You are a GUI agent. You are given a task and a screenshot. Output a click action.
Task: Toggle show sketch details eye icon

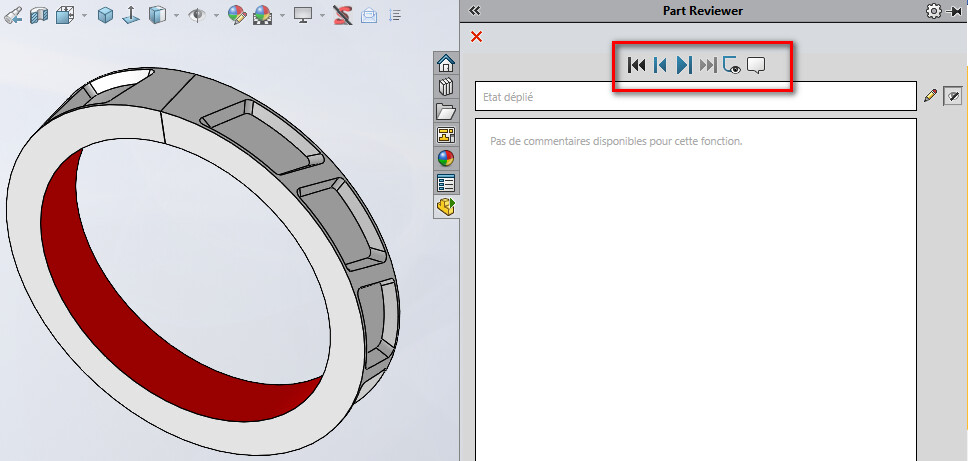coord(732,66)
